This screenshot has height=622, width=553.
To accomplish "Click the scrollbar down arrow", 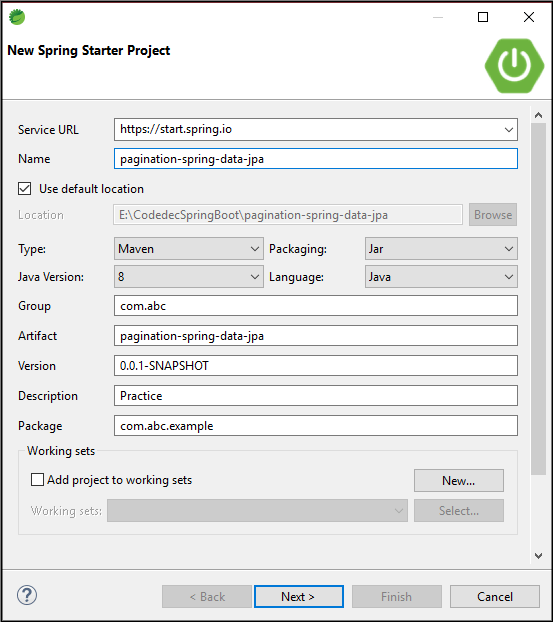I will pos(538,556).
